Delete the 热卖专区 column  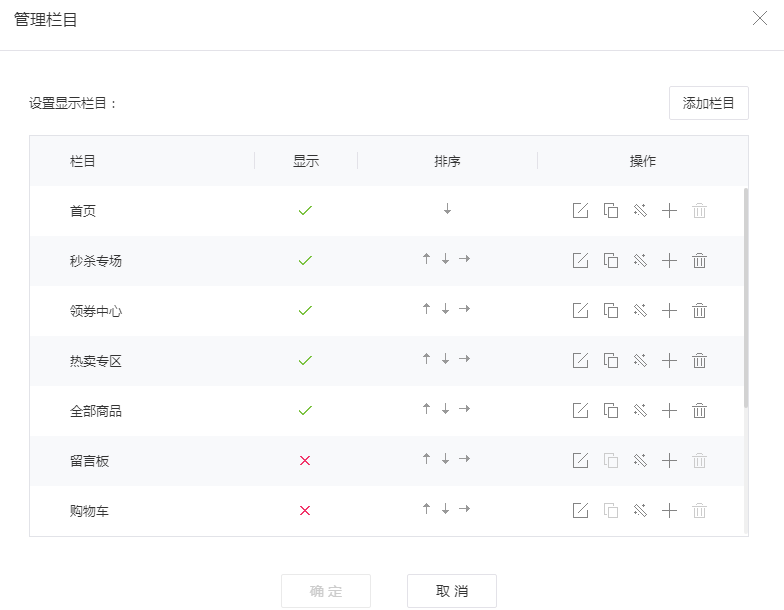point(700,360)
